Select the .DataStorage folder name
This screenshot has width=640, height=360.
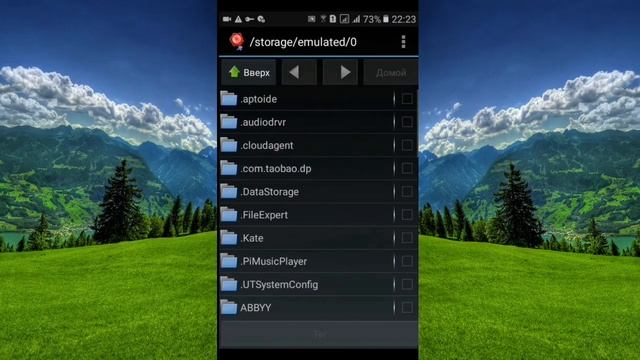click(x=269, y=192)
